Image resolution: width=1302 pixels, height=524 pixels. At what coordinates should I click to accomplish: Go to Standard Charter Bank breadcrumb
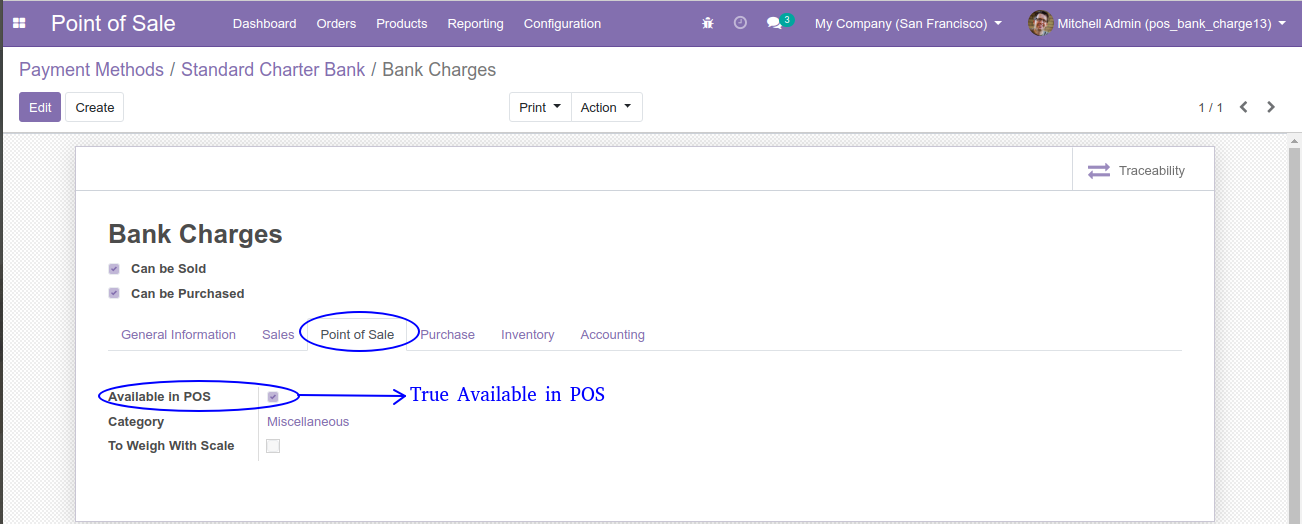click(273, 70)
